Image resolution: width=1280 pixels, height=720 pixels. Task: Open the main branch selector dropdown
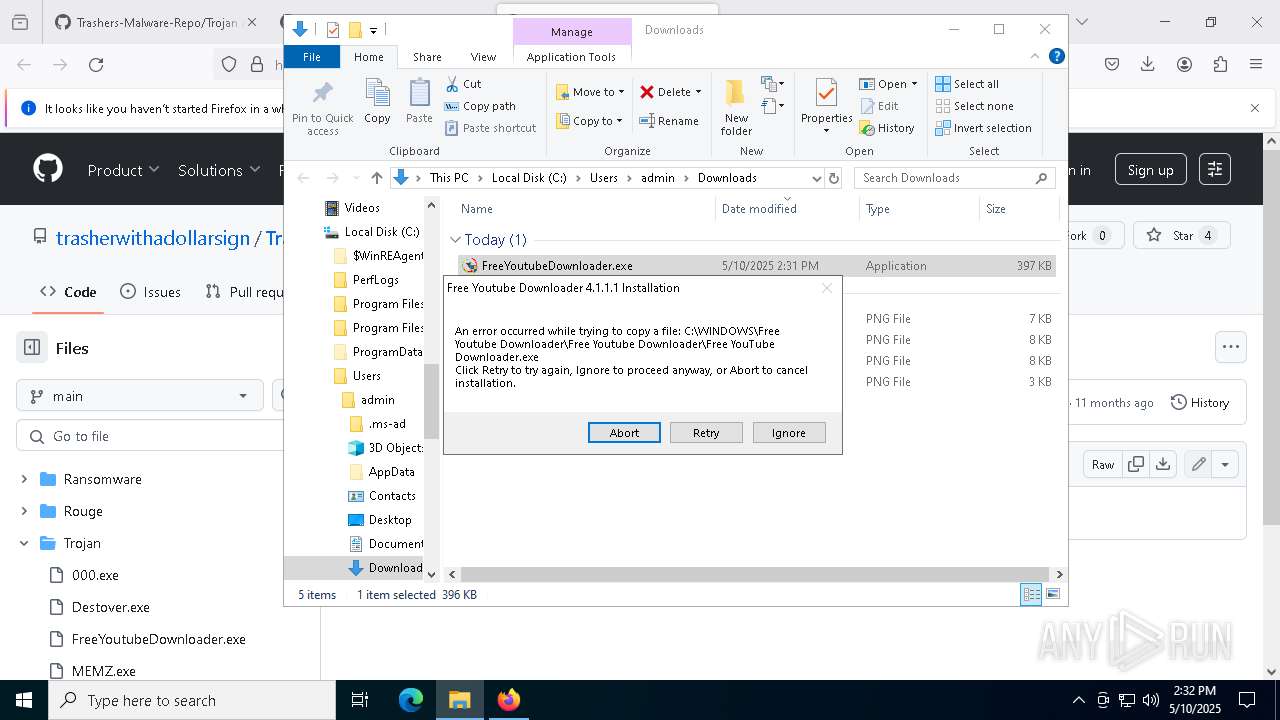point(140,396)
